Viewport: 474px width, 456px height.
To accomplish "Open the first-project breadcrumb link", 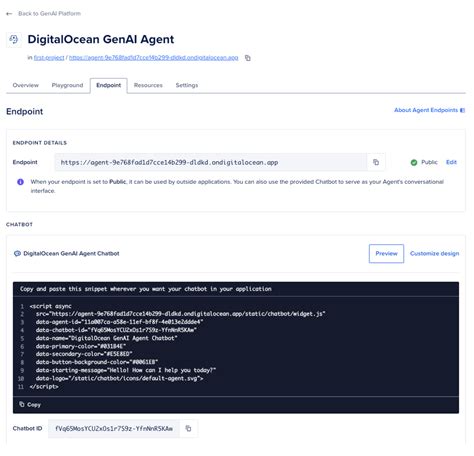I will tap(49, 58).
